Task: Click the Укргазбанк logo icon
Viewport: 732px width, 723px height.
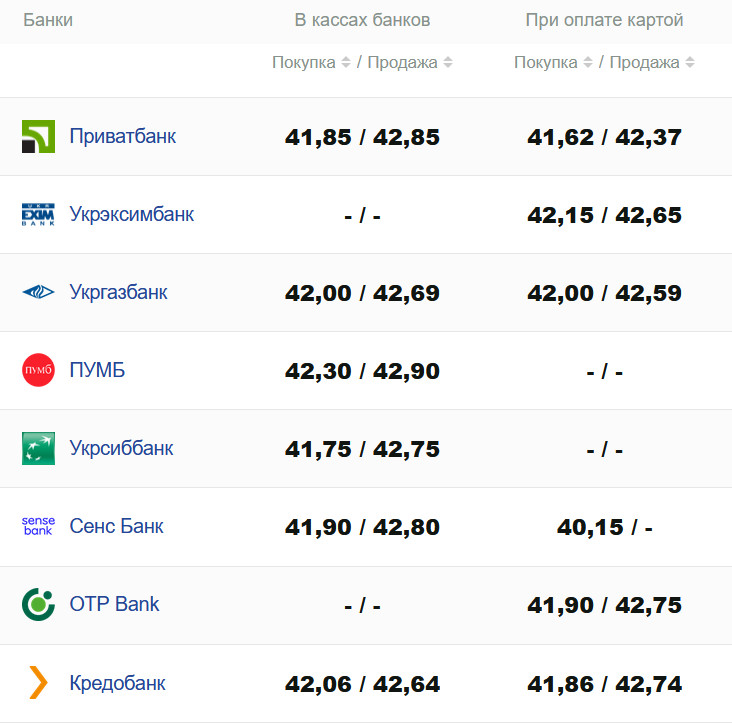Action: (38, 293)
